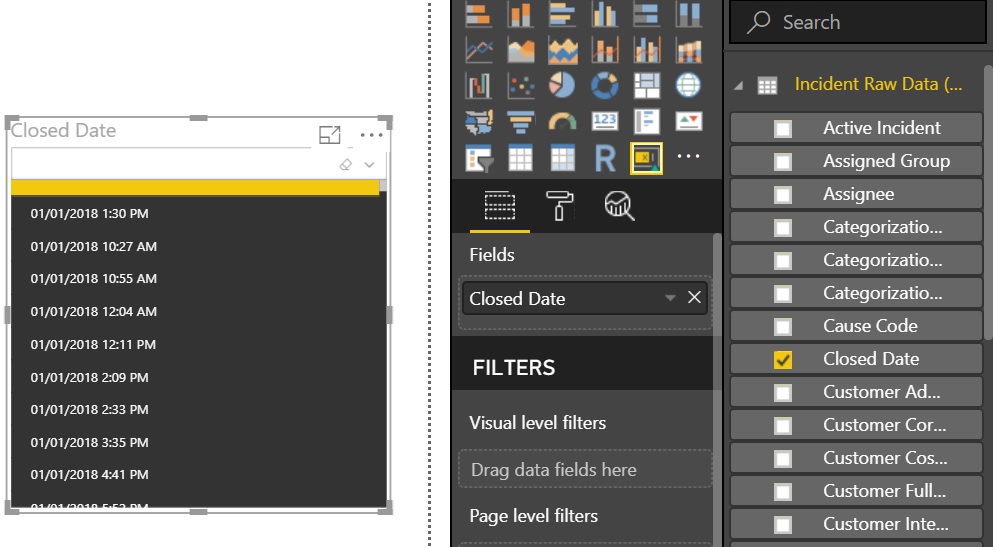Image resolution: width=993 pixels, height=547 pixels.
Task: Remove Closed Date from Fields well
Action: pos(695,298)
